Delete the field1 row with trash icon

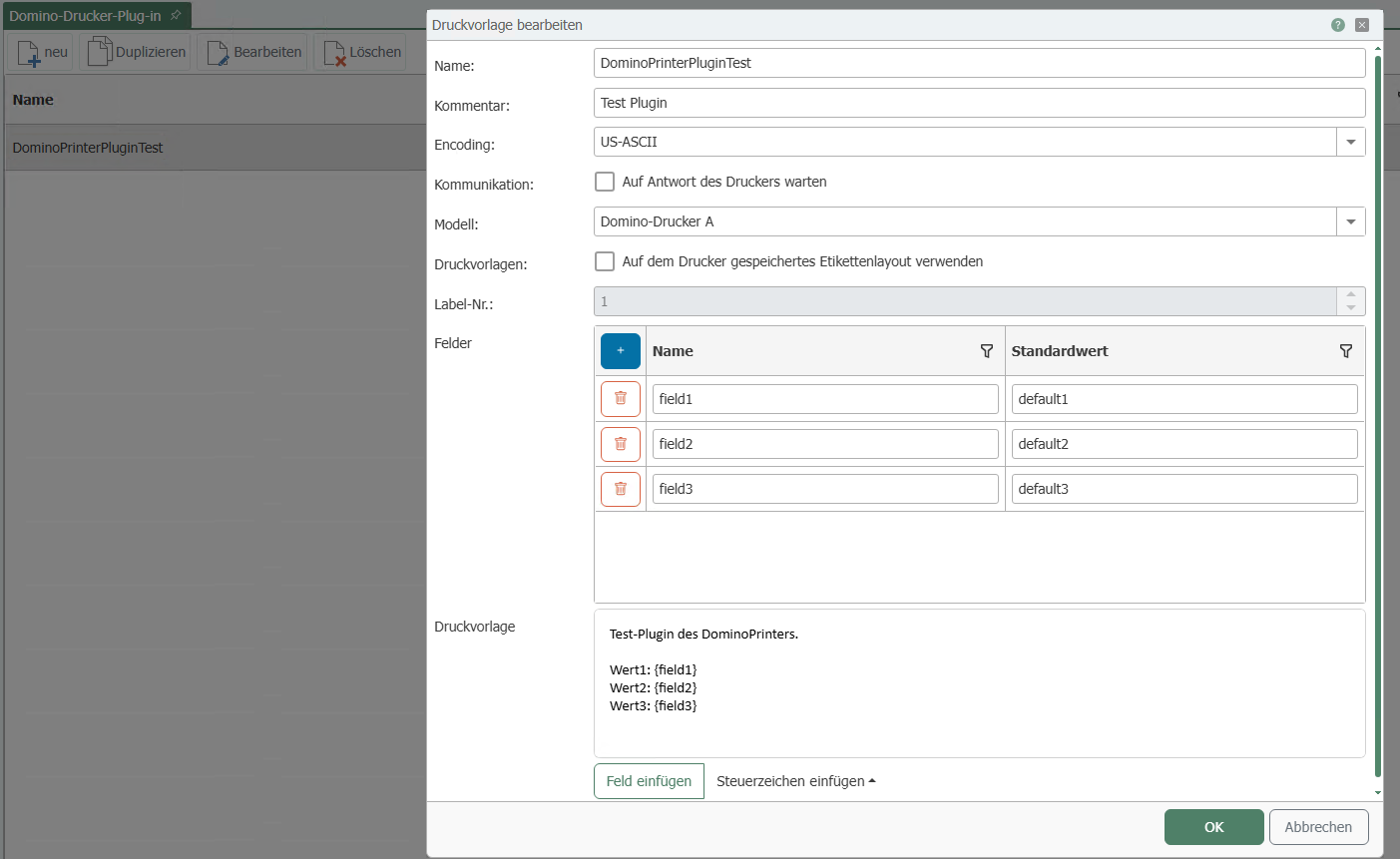pyautogui.click(x=620, y=399)
